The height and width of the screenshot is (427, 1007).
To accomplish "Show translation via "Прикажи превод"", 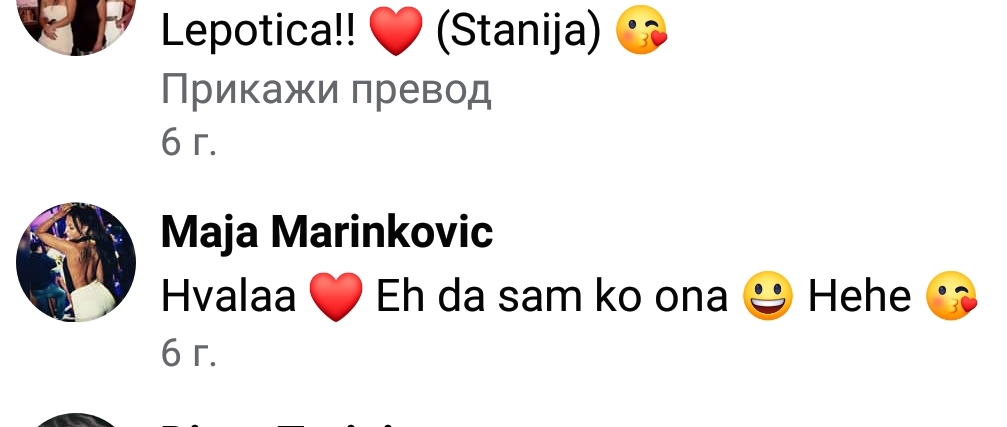I will pos(326,91).
